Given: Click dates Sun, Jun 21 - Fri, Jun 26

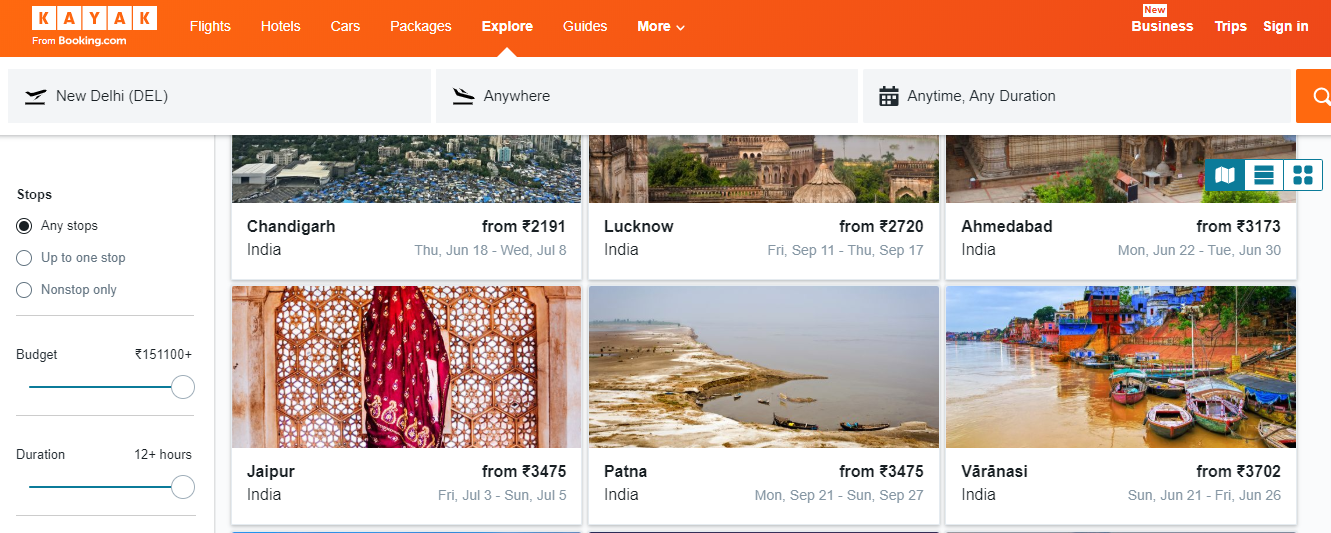Looking at the screenshot, I should click(x=1204, y=495).
